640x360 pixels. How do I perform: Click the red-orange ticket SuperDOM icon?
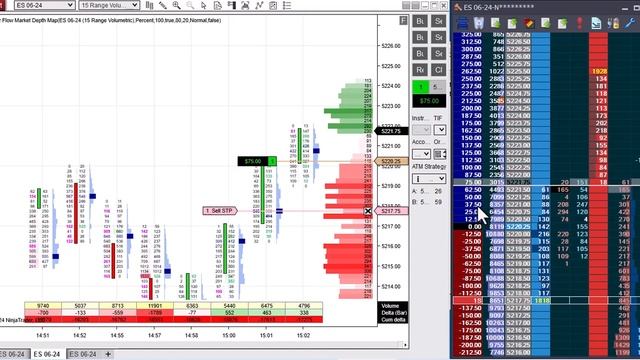click(x=529, y=23)
